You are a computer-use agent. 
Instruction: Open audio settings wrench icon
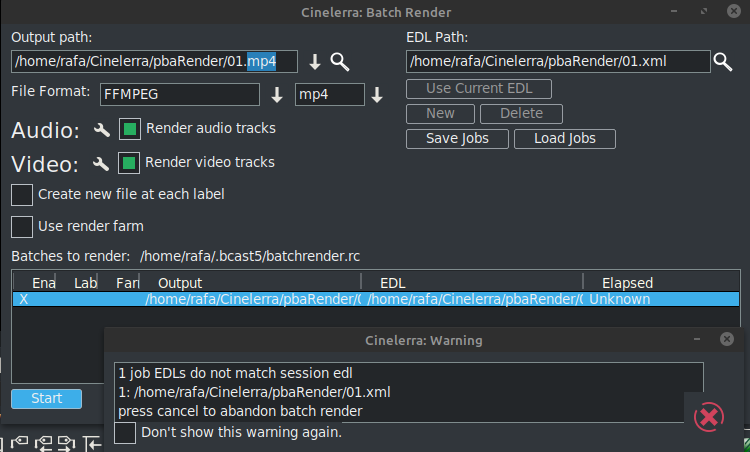tap(101, 130)
